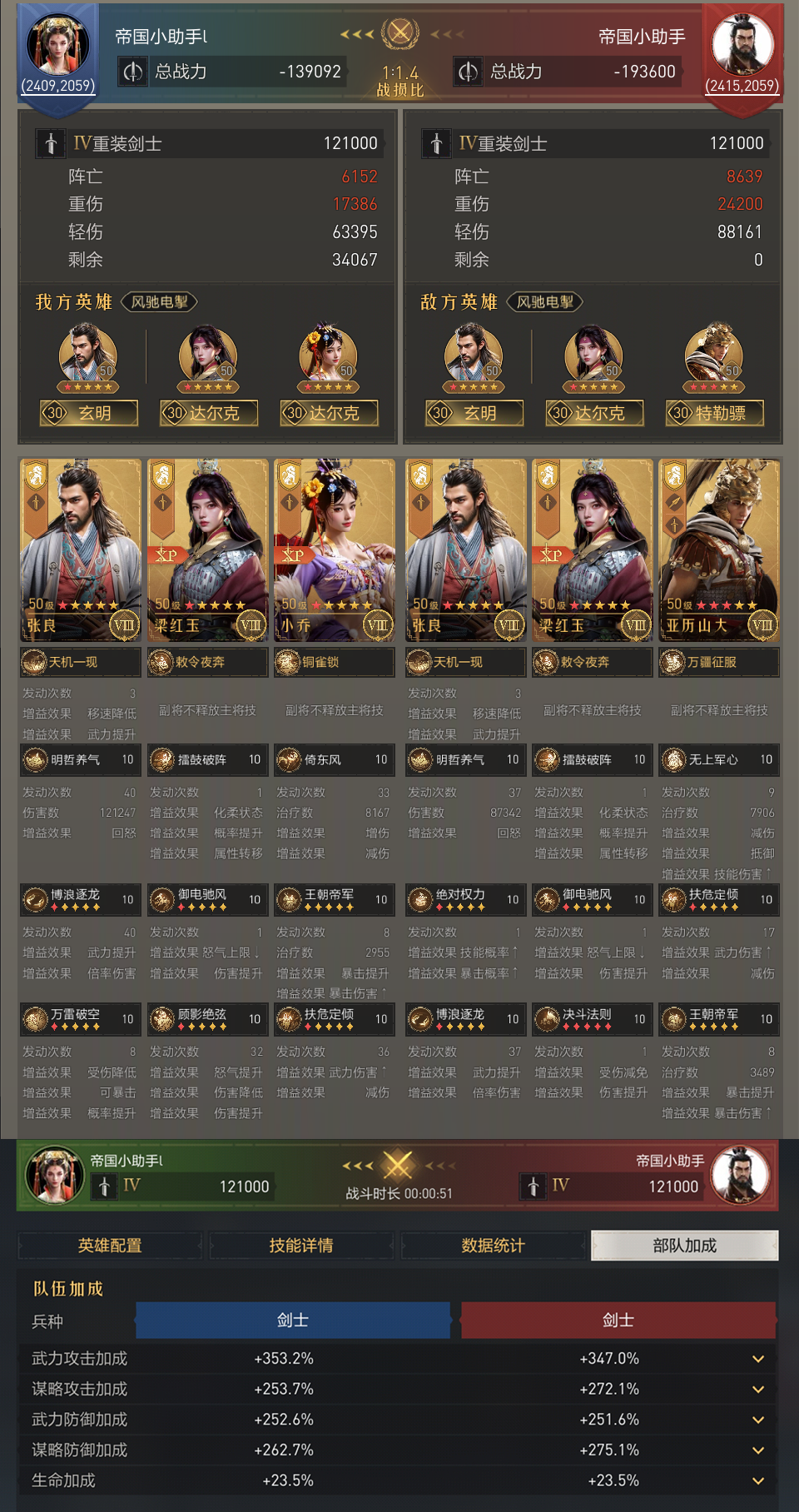This screenshot has width=799, height=1512.
Task: Open the enemy 特勒骠 mount badge
Action: click(x=714, y=413)
